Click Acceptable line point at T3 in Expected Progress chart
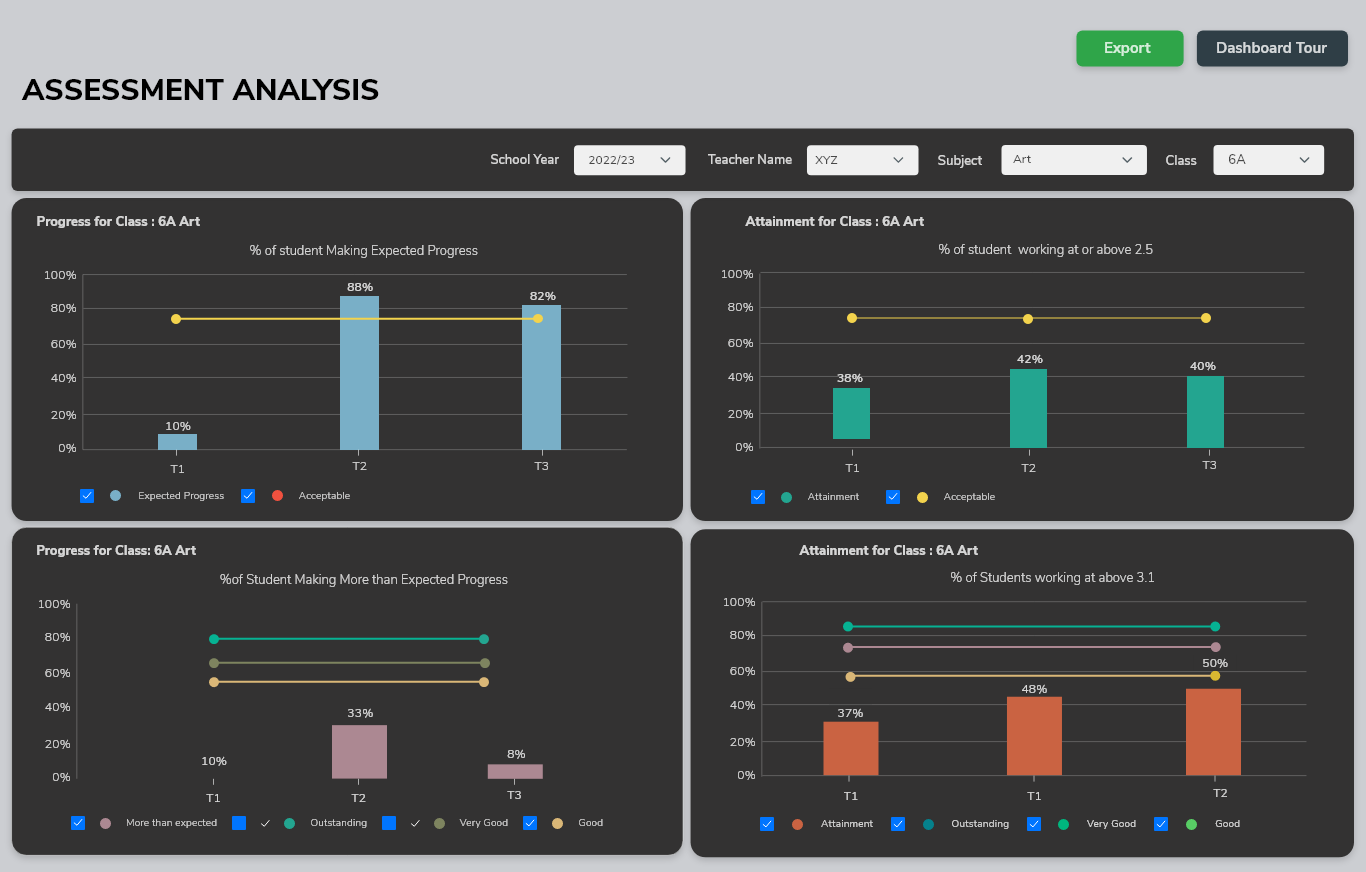 538,319
